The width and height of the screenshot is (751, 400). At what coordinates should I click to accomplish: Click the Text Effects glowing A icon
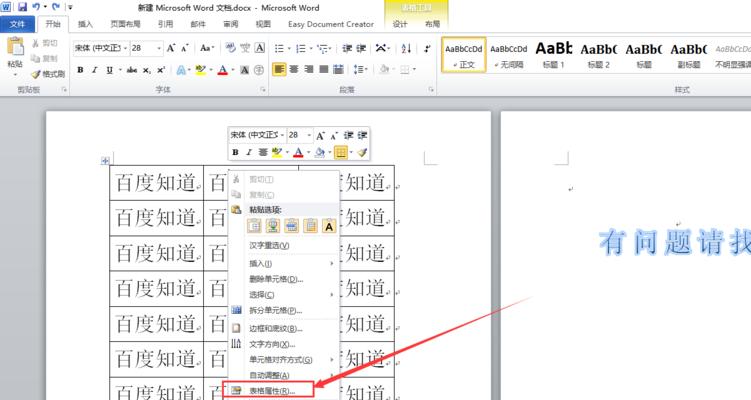[181, 70]
